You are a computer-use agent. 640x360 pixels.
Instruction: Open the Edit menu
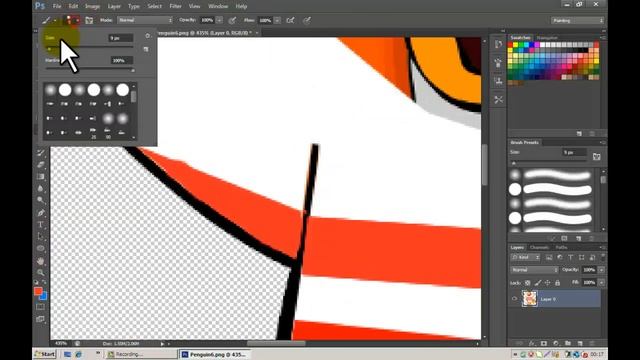tap(73, 6)
